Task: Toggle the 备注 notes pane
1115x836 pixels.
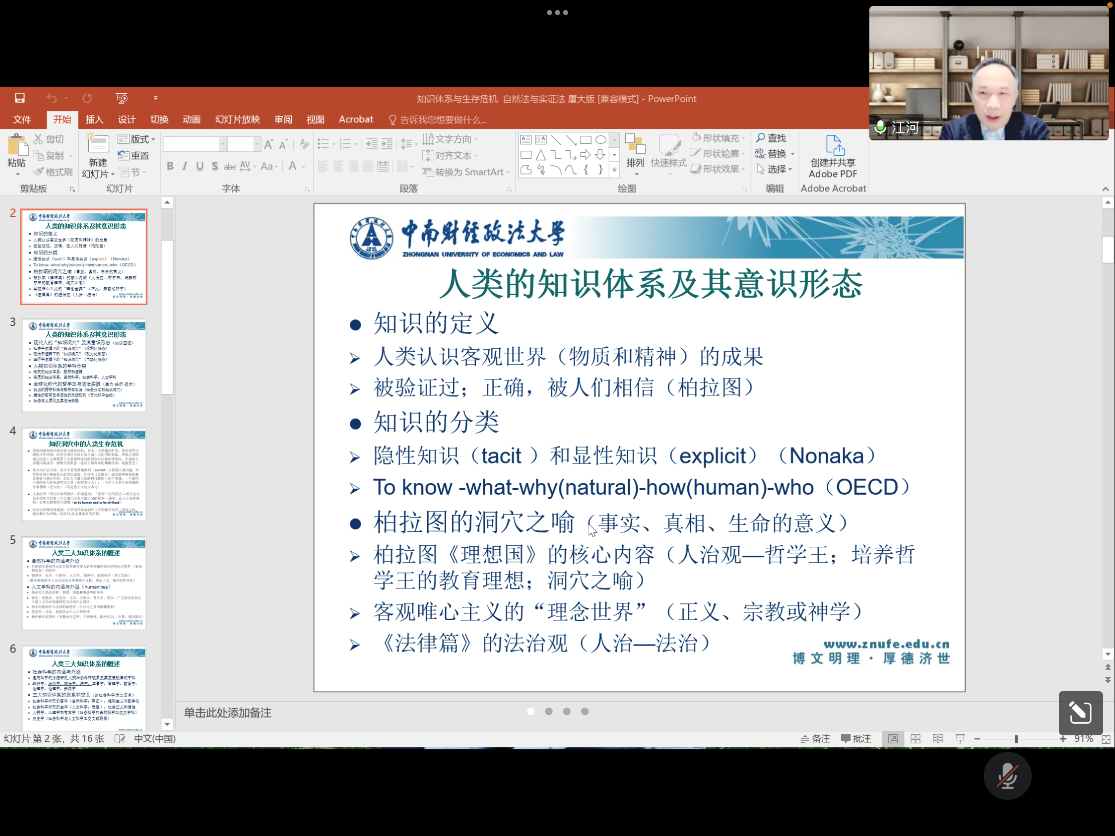Action: coord(814,739)
